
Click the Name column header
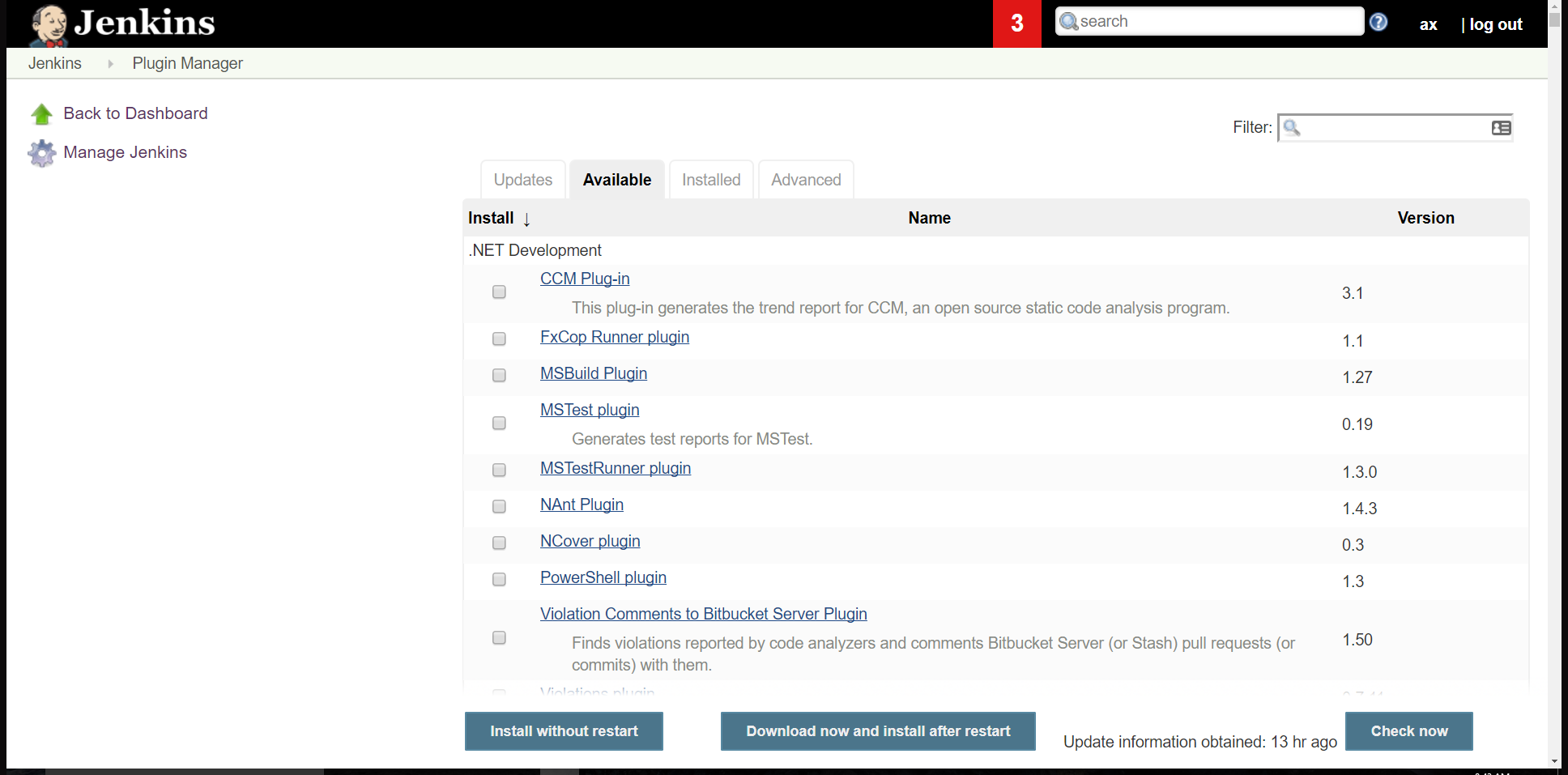click(930, 218)
